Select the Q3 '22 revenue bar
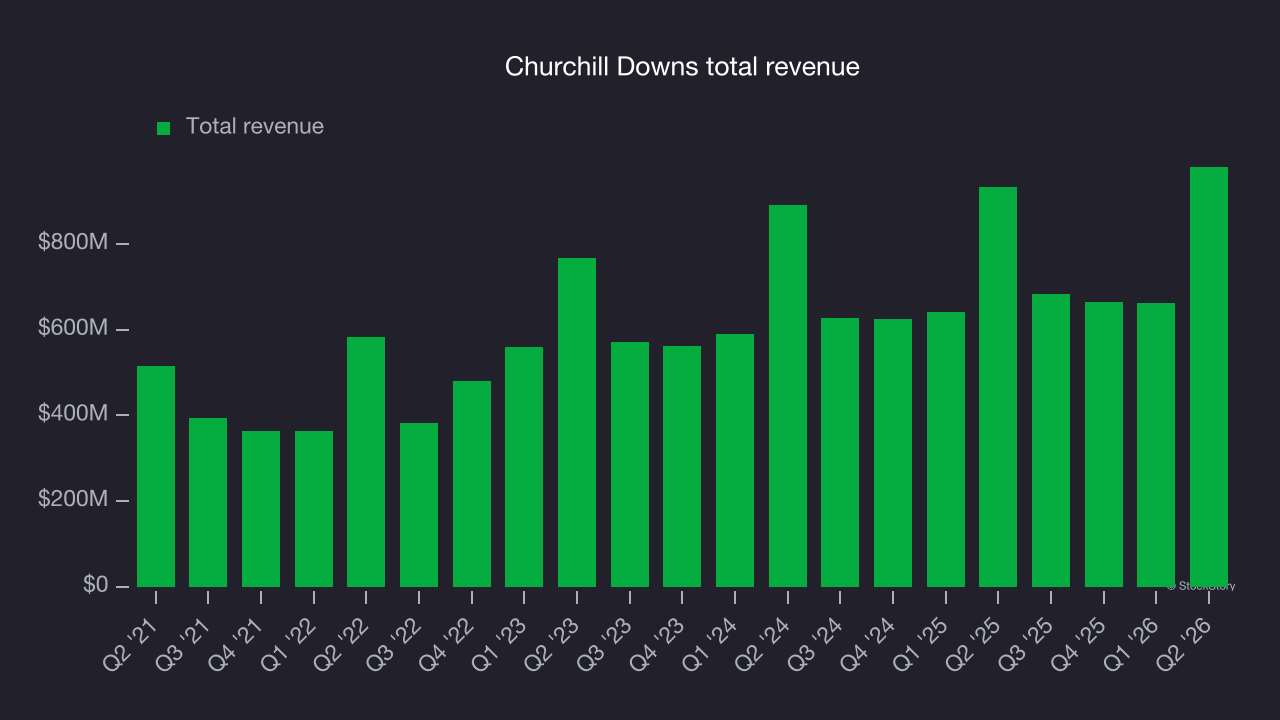1280x720 pixels. (x=419, y=505)
